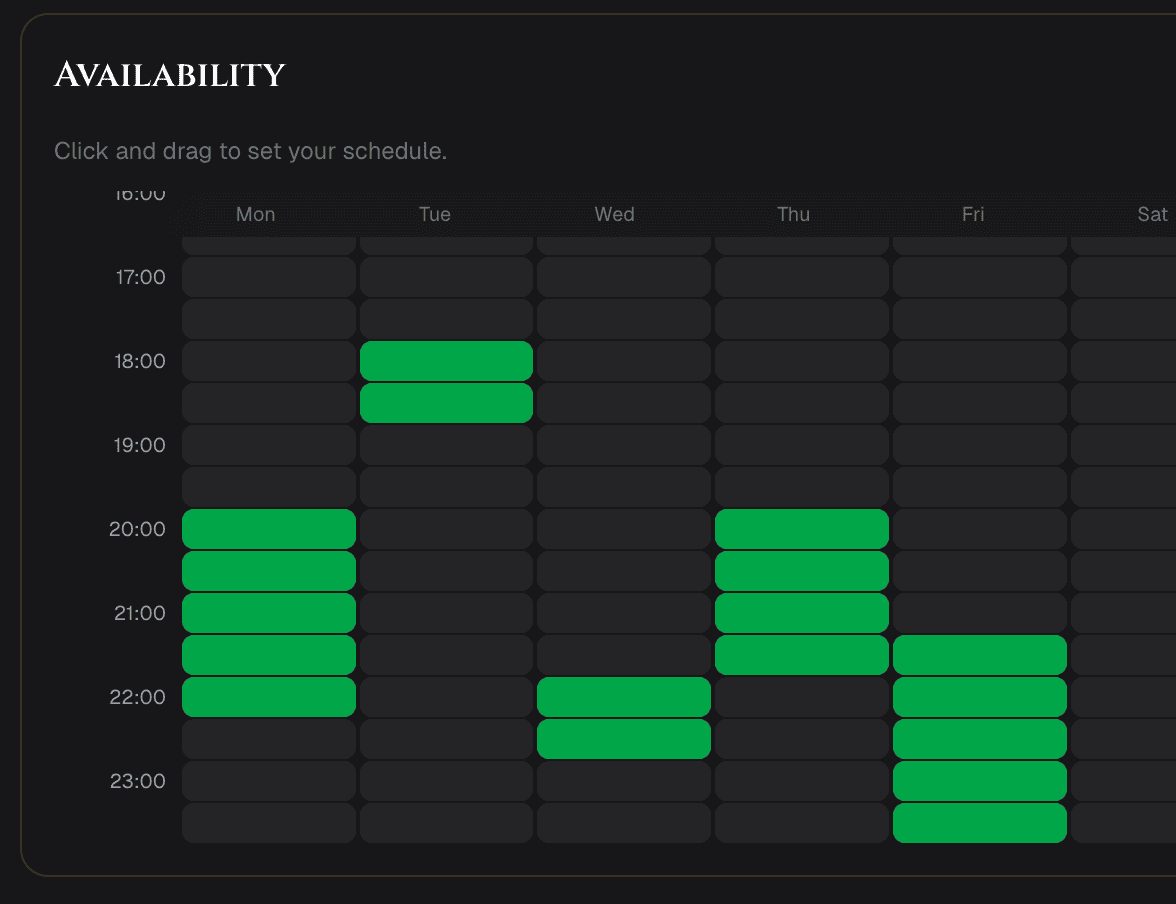Image resolution: width=1176 pixels, height=904 pixels.
Task: Clear the Thursday 21:00 selected slot
Action: coord(801,613)
